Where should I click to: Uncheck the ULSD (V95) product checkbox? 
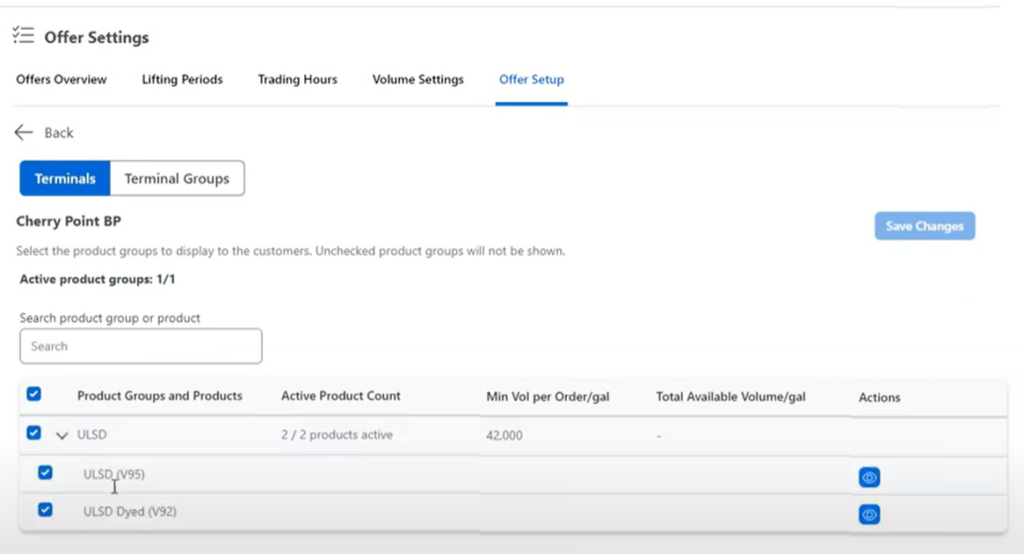(45, 472)
